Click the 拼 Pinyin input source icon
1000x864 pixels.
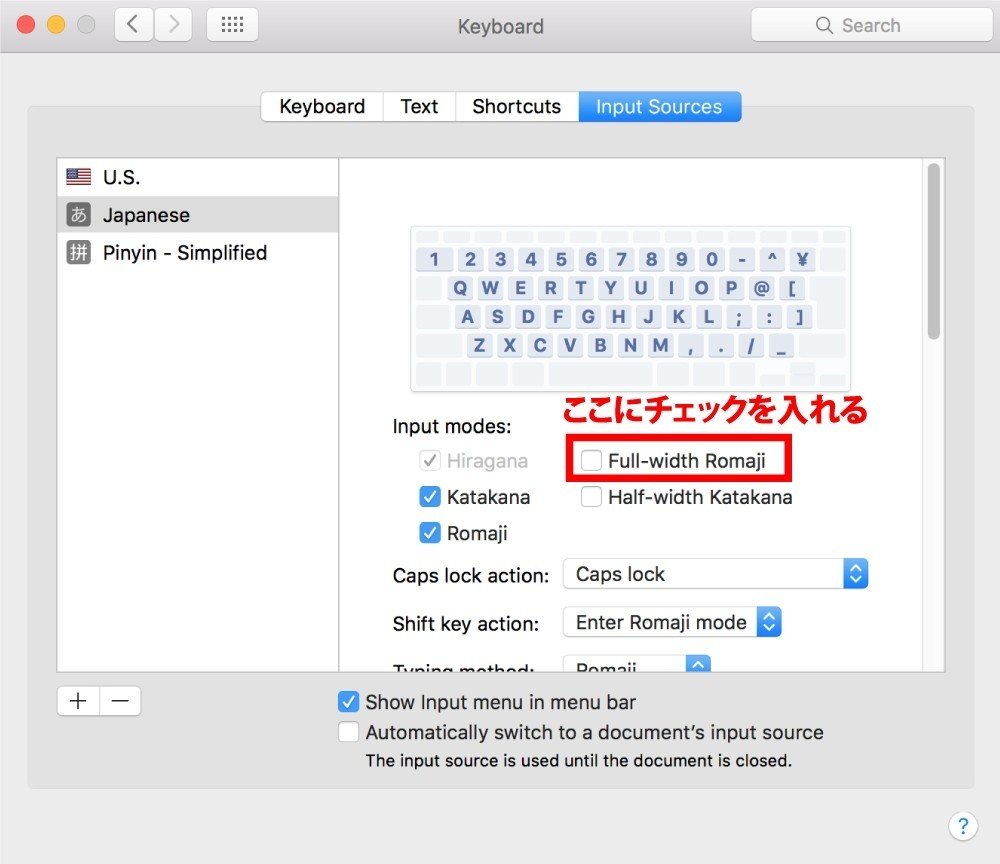point(77,252)
